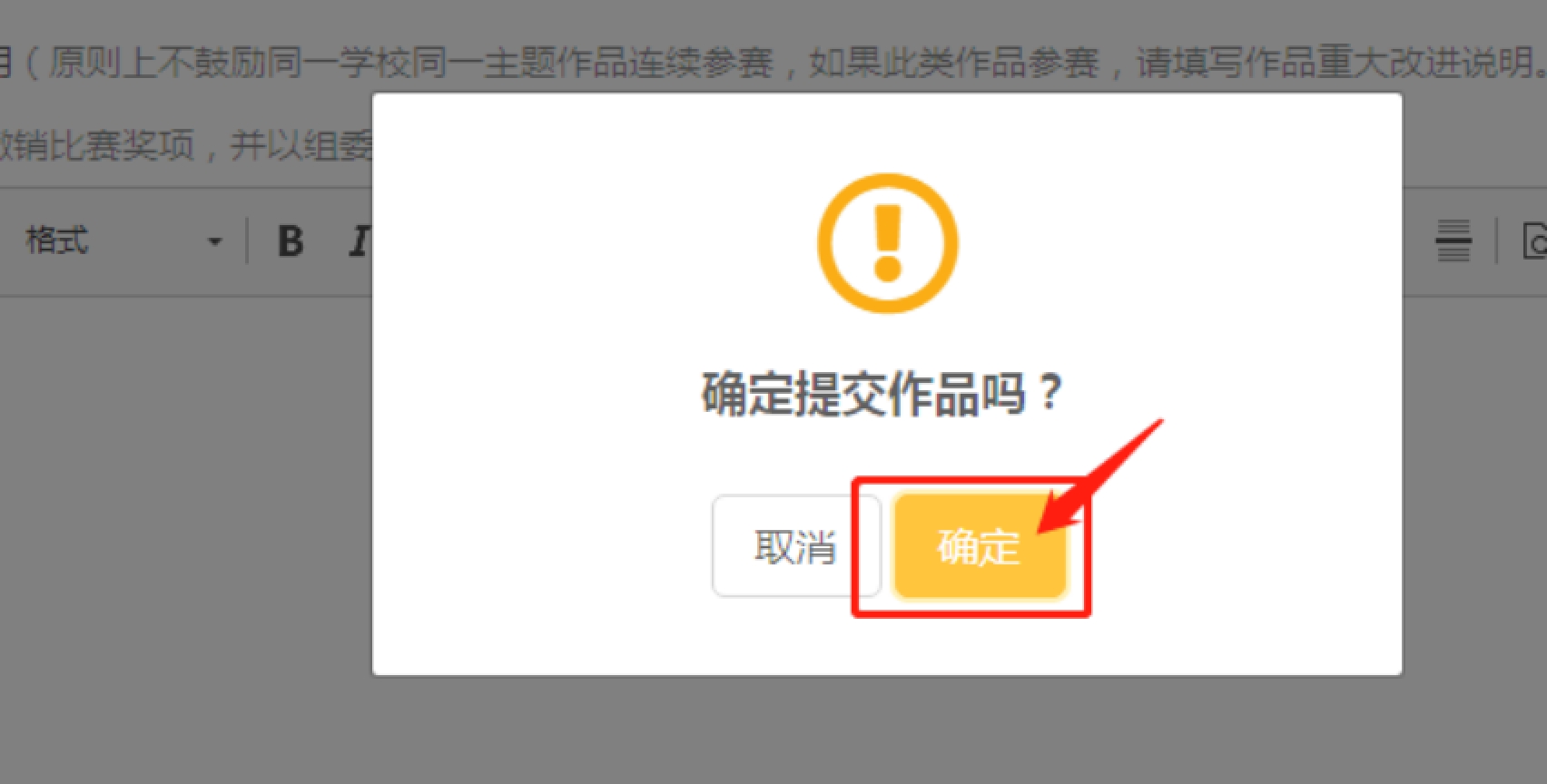Click the orange exclamation warning icon
This screenshot has width=1547, height=784.
click(x=887, y=243)
